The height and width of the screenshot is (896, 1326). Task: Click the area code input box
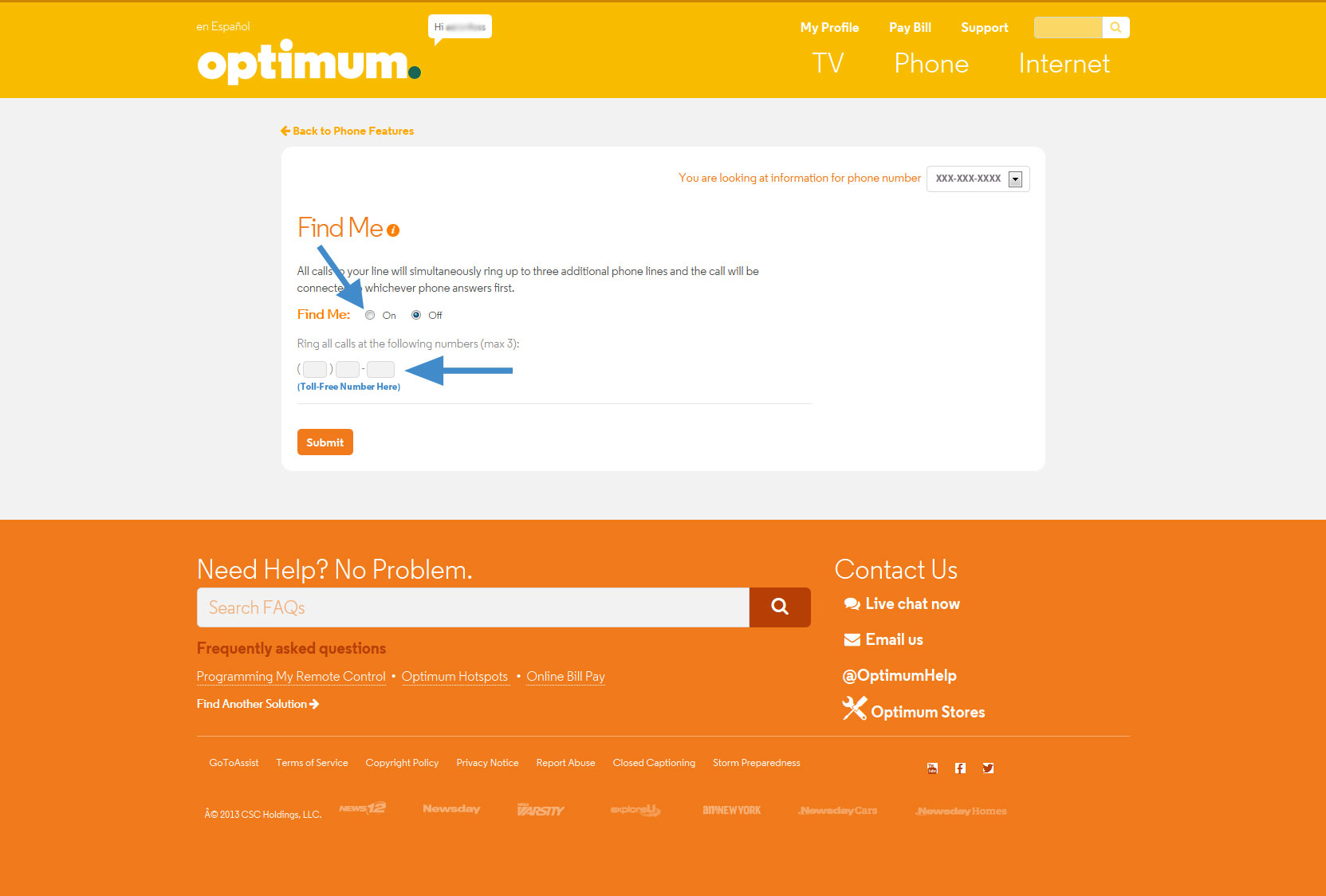click(315, 369)
